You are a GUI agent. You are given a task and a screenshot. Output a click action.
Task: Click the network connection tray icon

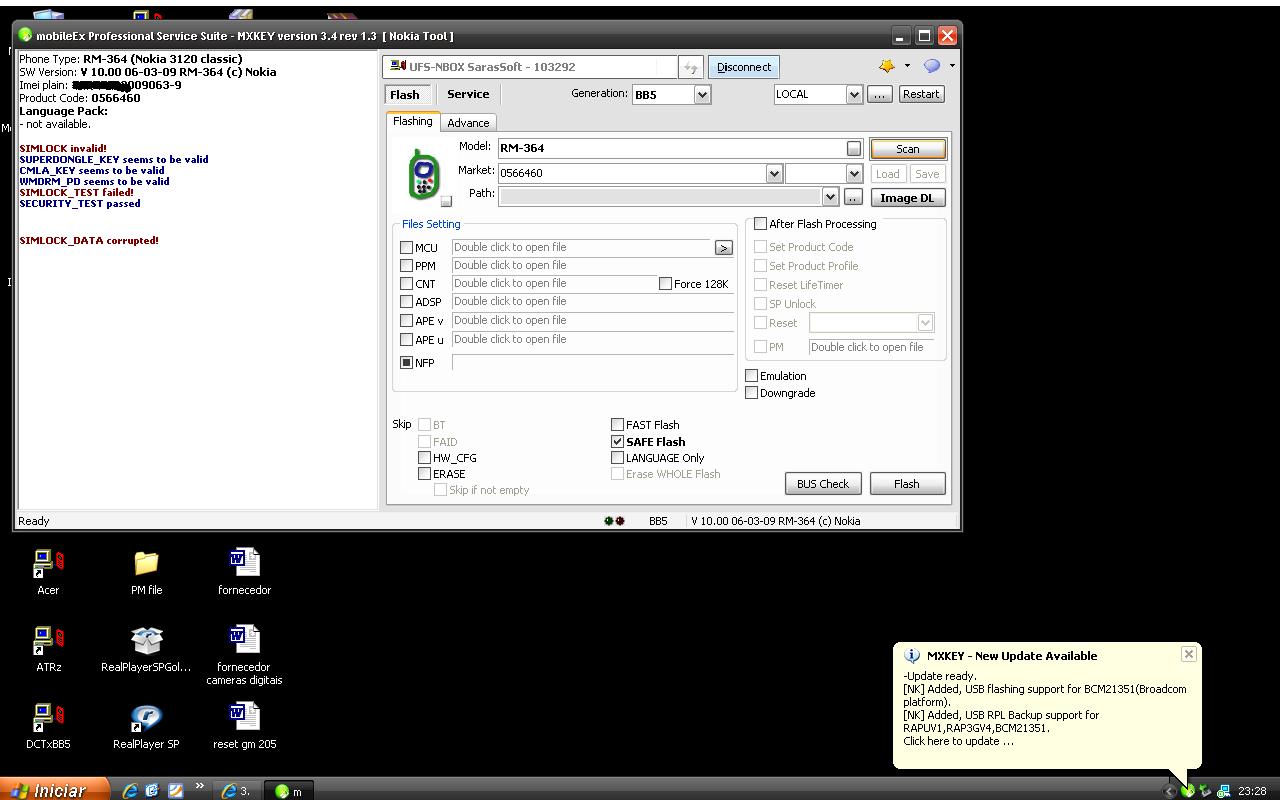[1222, 791]
